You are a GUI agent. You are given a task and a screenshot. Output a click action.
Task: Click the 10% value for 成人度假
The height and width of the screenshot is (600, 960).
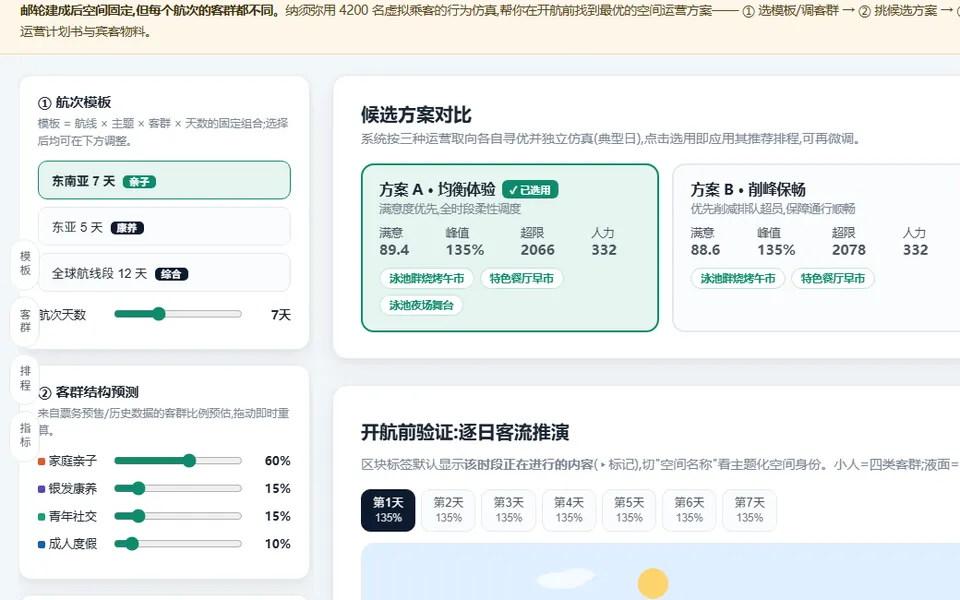(x=277, y=544)
